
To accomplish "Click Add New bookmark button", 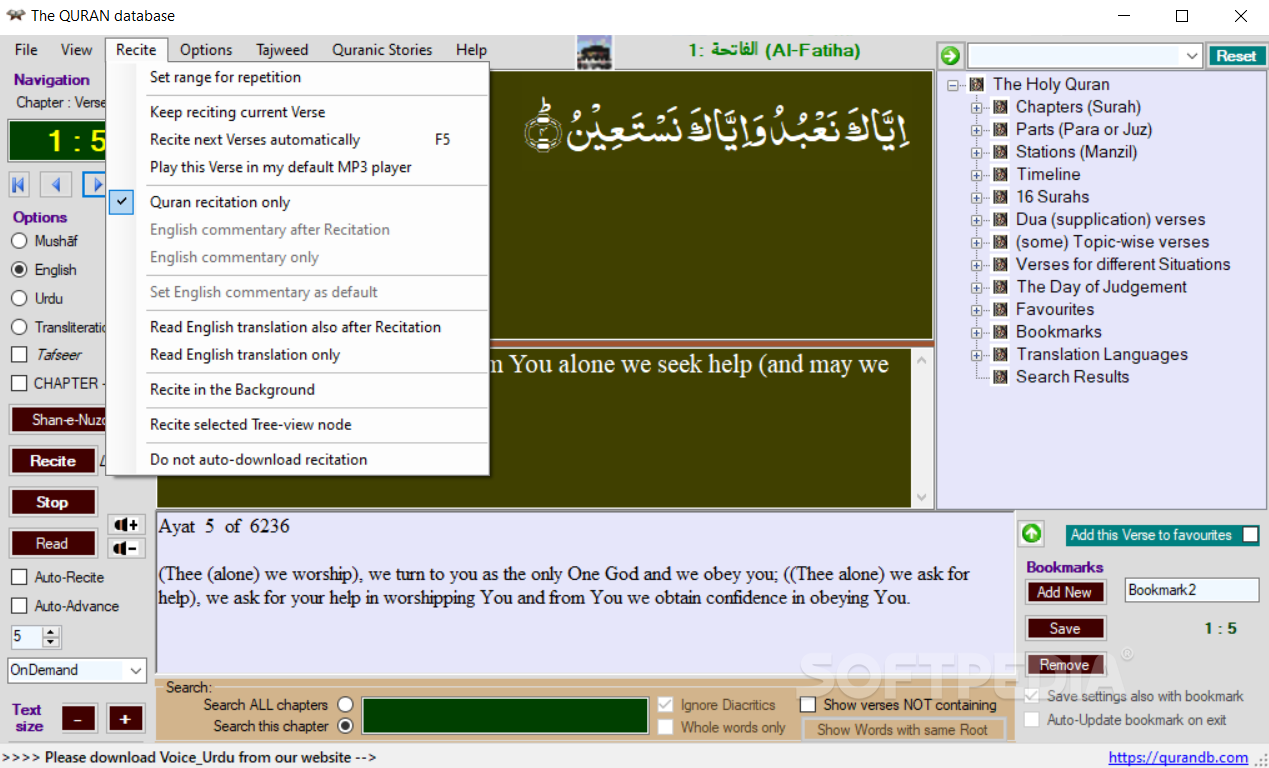I will coord(1065,592).
